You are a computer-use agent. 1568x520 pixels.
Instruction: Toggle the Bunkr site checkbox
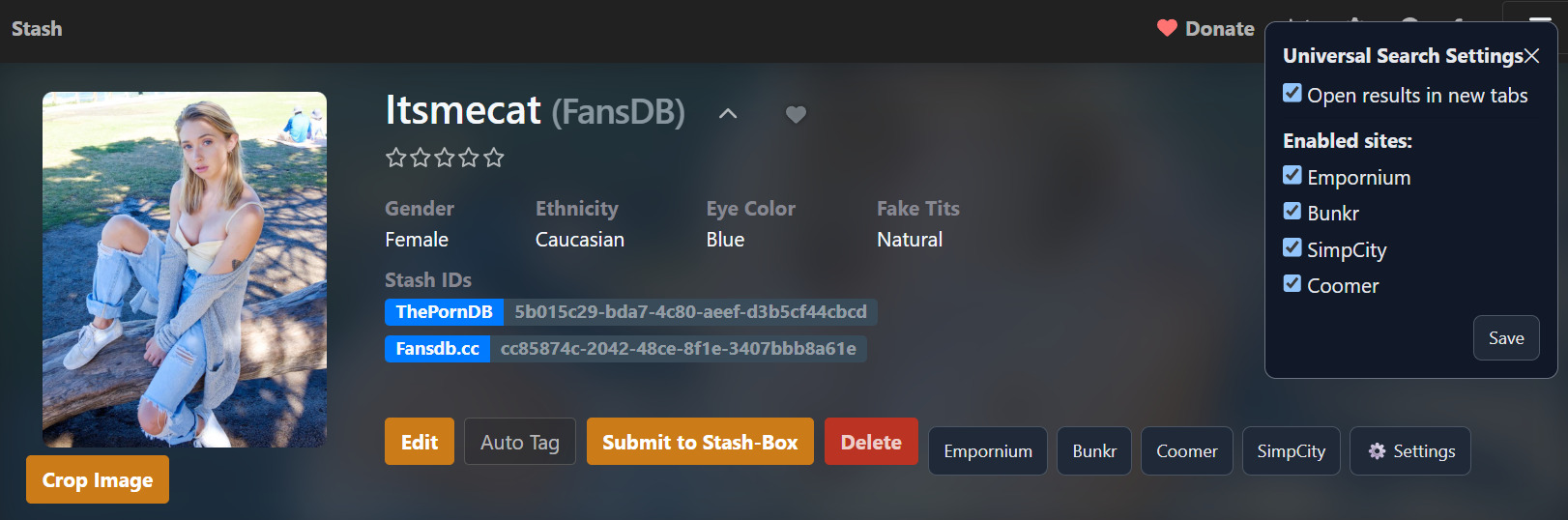pos(1292,212)
